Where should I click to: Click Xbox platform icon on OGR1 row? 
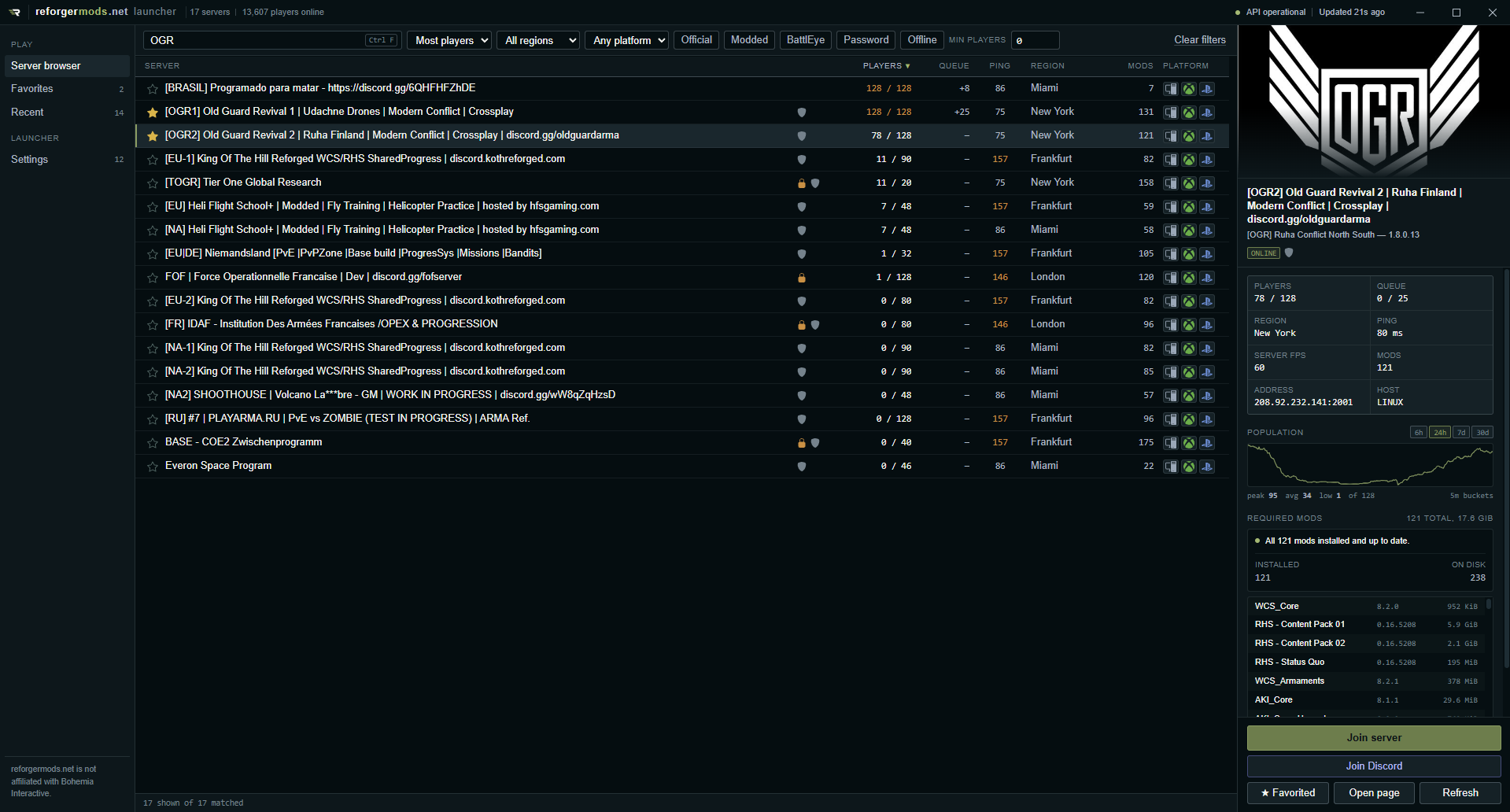pos(1189,113)
